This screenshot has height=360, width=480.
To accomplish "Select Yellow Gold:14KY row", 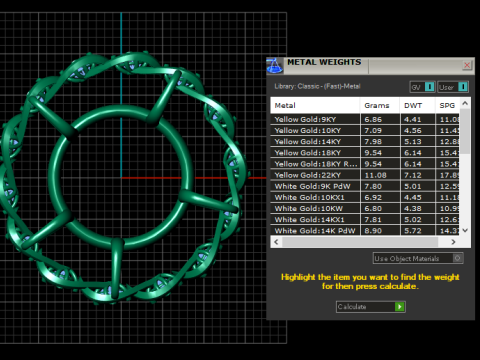I will [x=365, y=142].
